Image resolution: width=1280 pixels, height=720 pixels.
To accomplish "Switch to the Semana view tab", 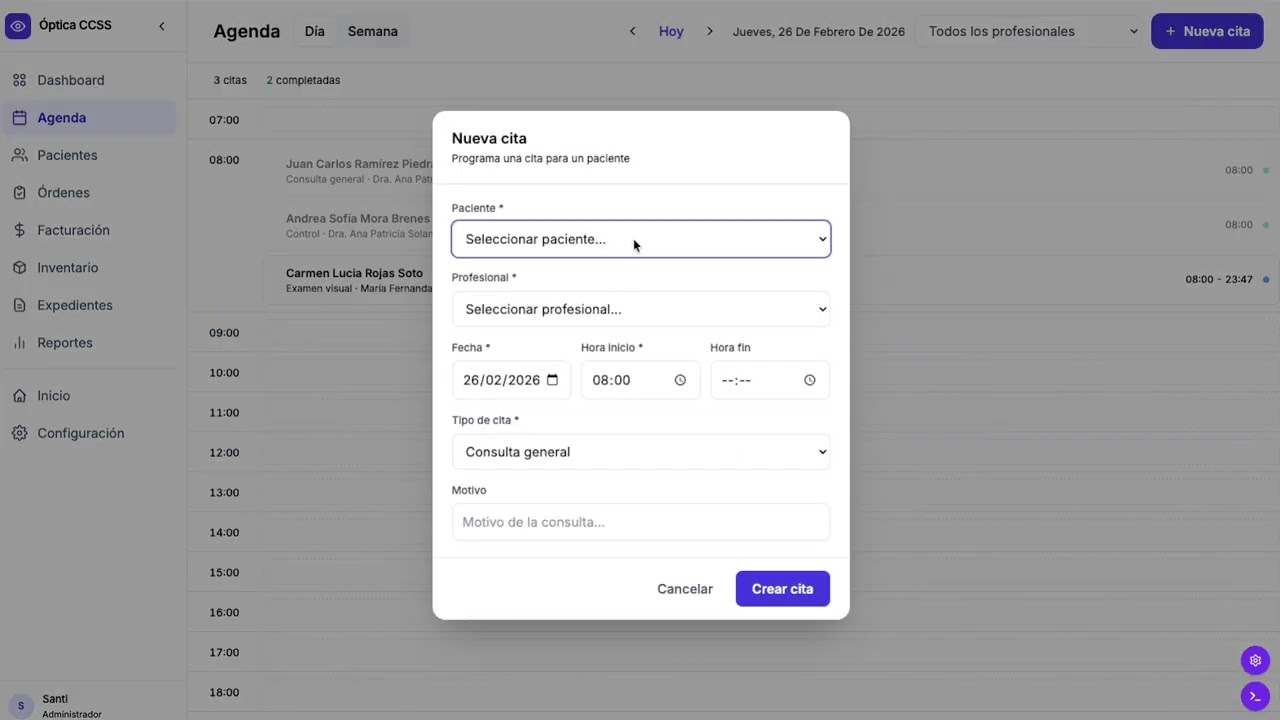I will tap(372, 31).
